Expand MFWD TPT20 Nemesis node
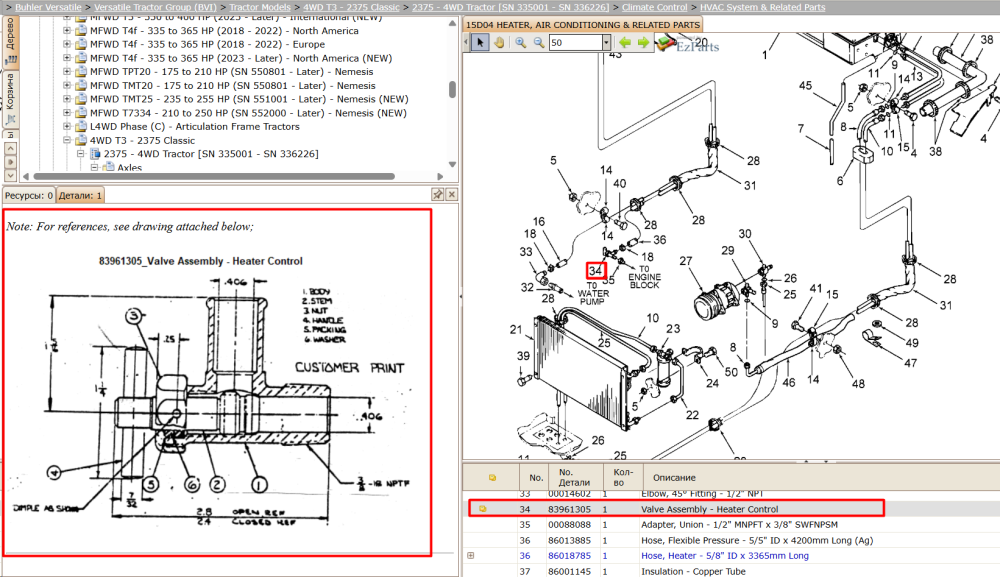The image size is (1000, 577). [x=67, y=71]
